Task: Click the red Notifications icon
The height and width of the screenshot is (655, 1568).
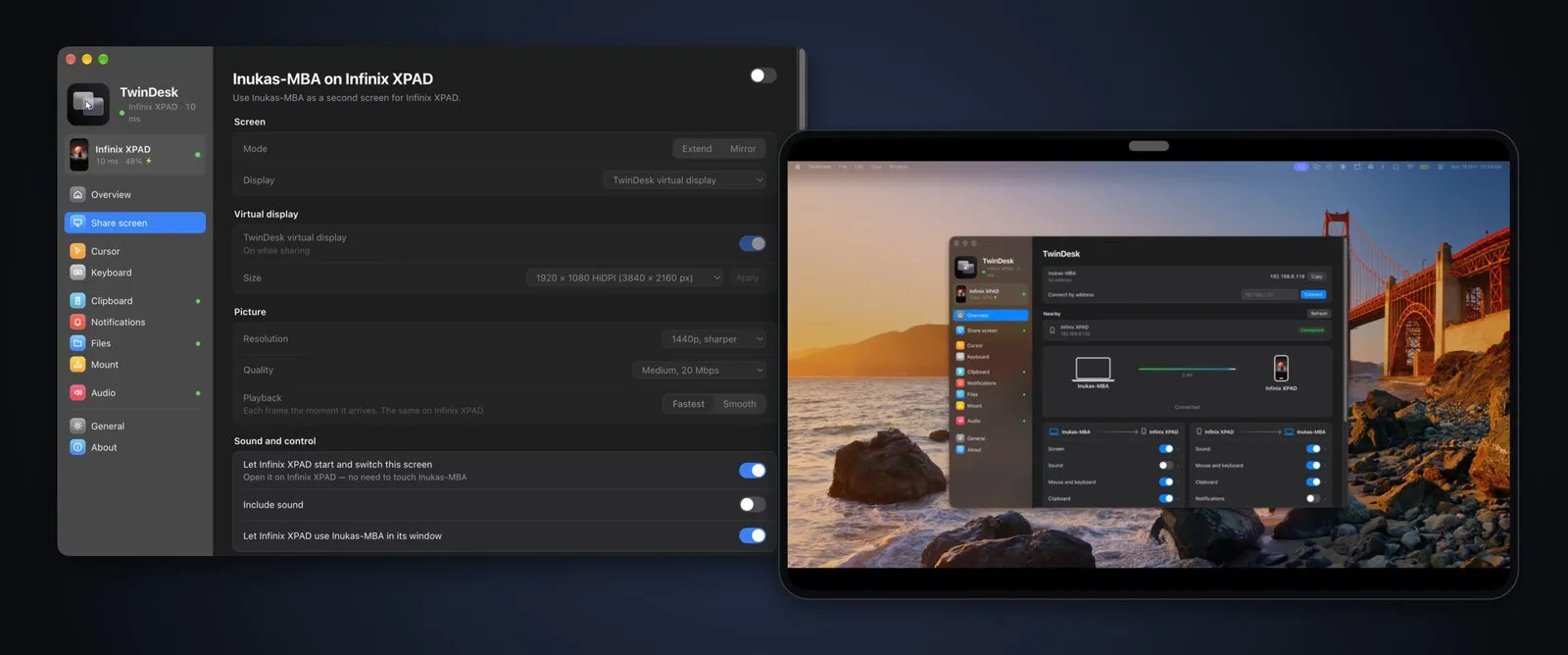Action: pyautogui.click(x=77, y=322)
